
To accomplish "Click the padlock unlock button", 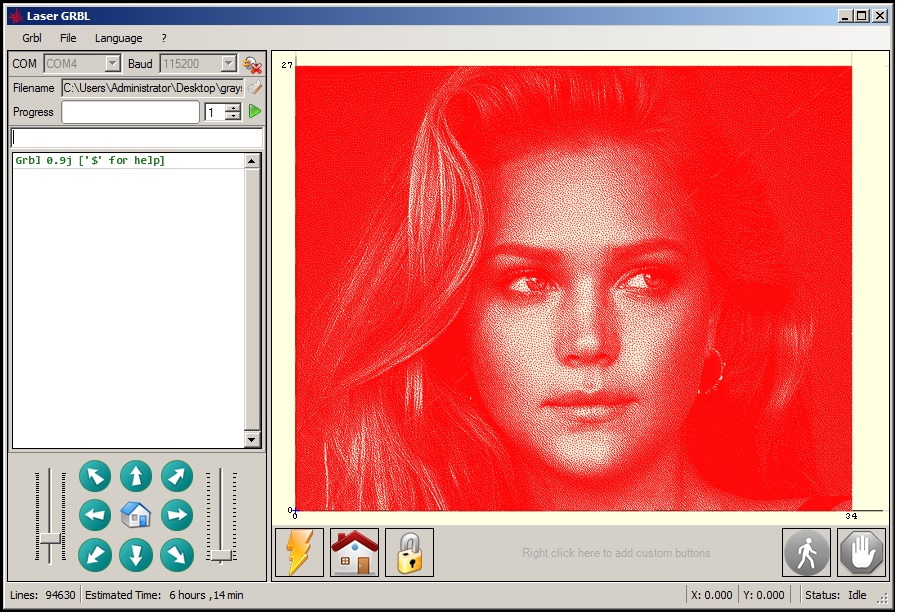I will coord(409,553).
